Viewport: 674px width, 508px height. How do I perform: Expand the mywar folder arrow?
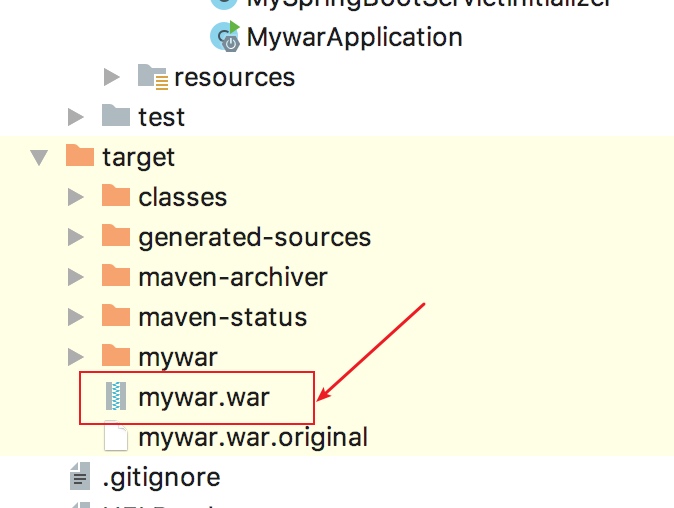[76, 357]
